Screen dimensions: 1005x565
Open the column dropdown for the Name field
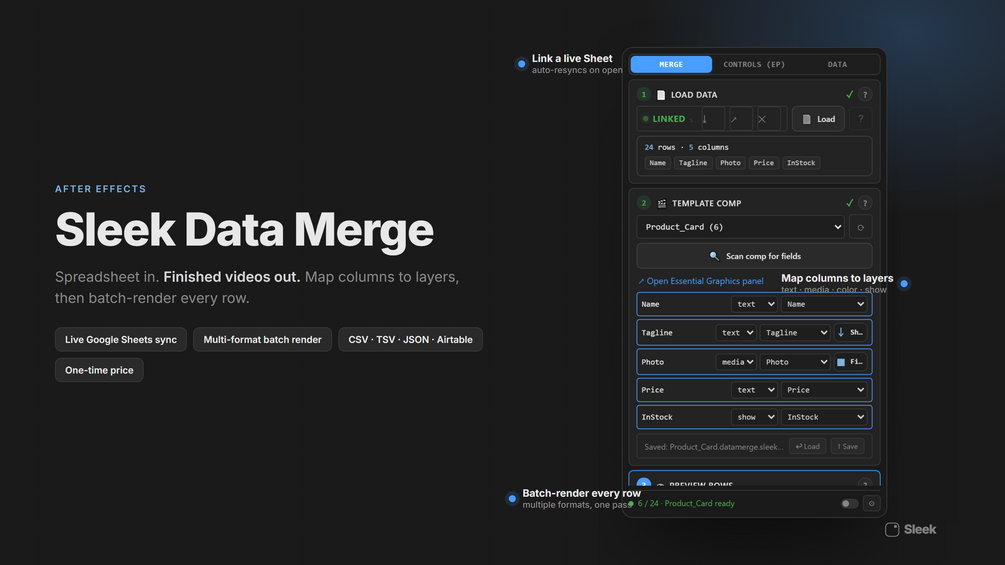(824, 304)
